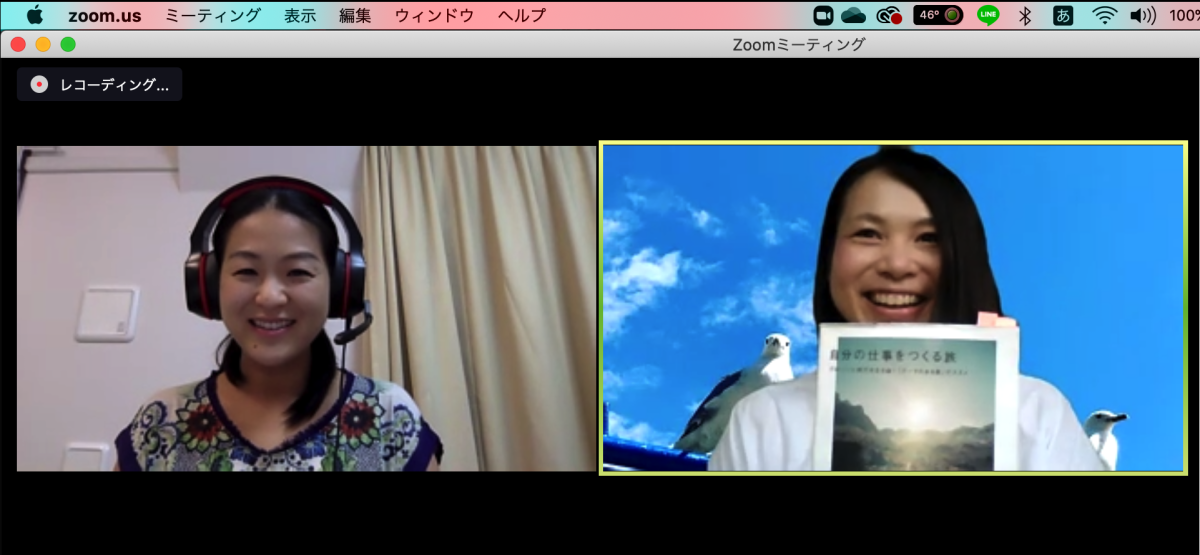The image size is (1200, 555).
Task: Open the ヘルプ menu
Action: pos(522,15)
